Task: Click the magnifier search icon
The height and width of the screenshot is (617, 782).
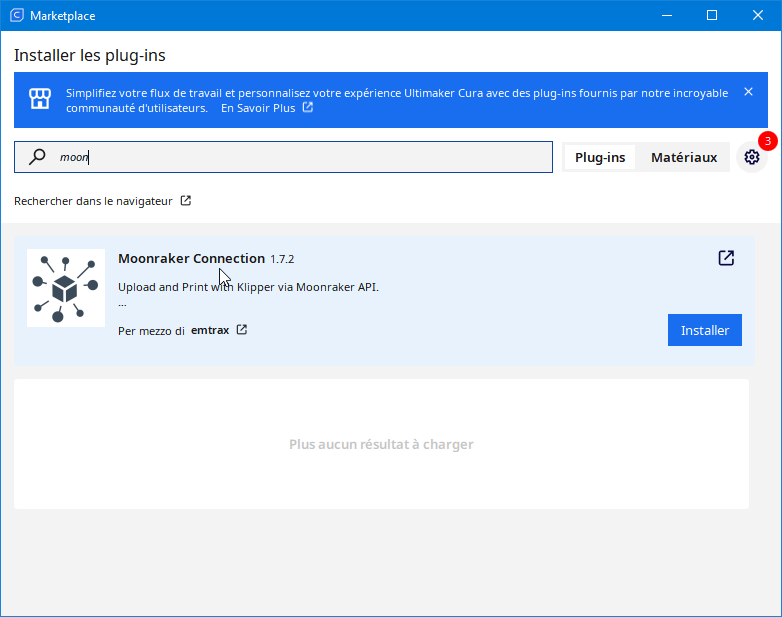Action: [x=37, y=157]
